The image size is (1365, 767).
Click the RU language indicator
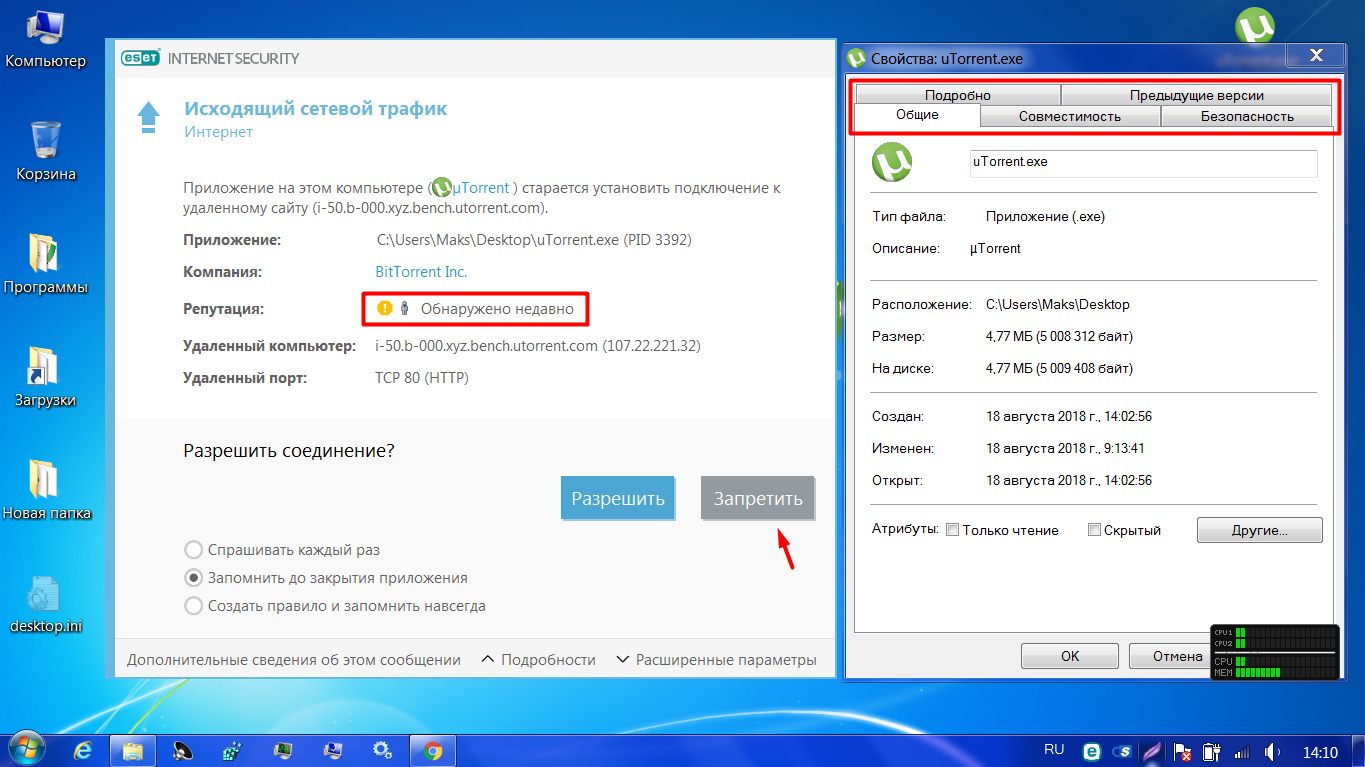[x=1054, y=750]
